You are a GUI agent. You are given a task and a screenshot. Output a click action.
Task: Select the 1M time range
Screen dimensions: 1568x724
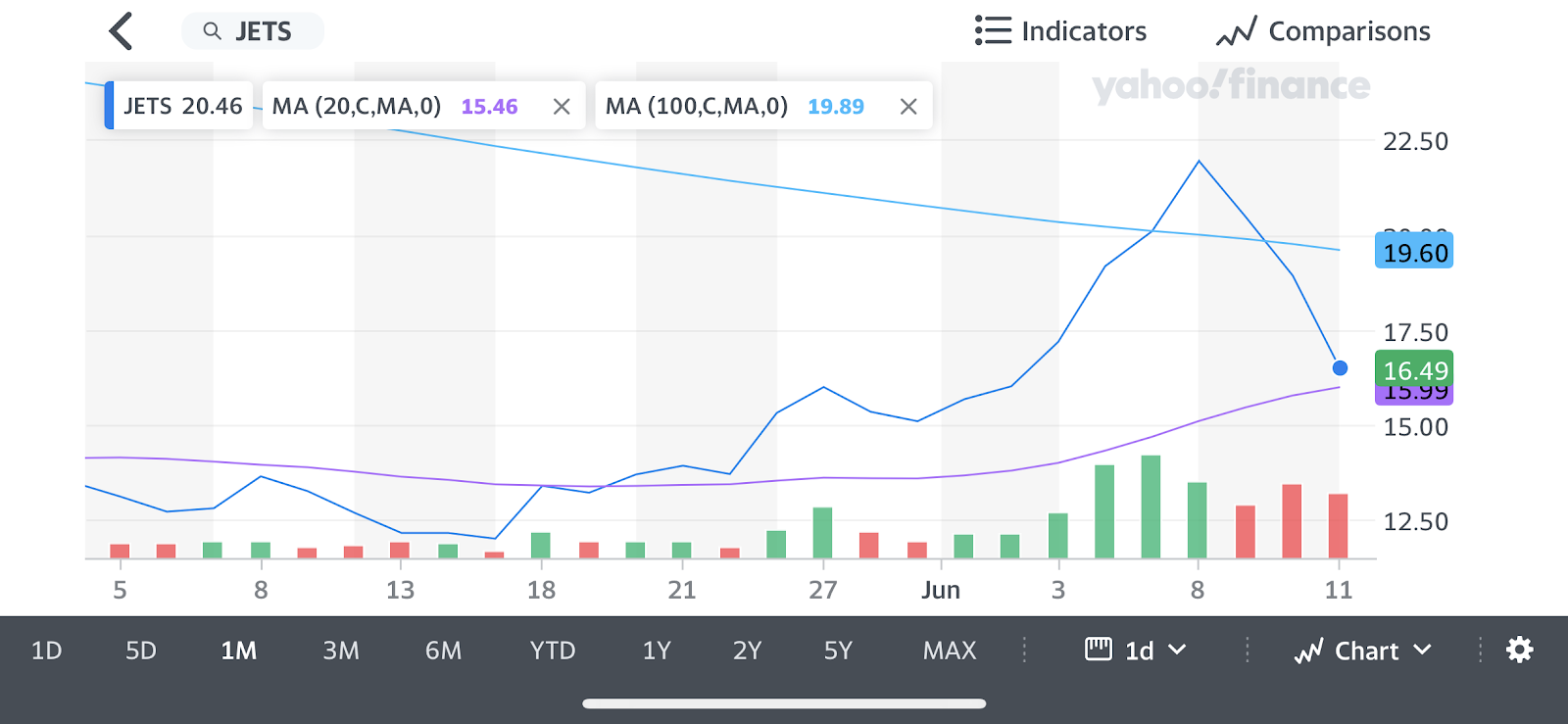tap(239, 651)
